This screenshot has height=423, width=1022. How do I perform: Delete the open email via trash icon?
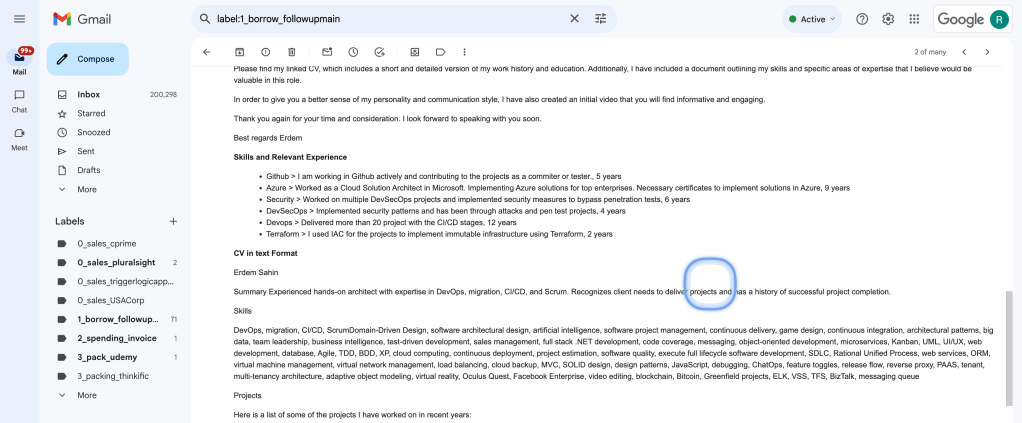(x=291, y=52)
